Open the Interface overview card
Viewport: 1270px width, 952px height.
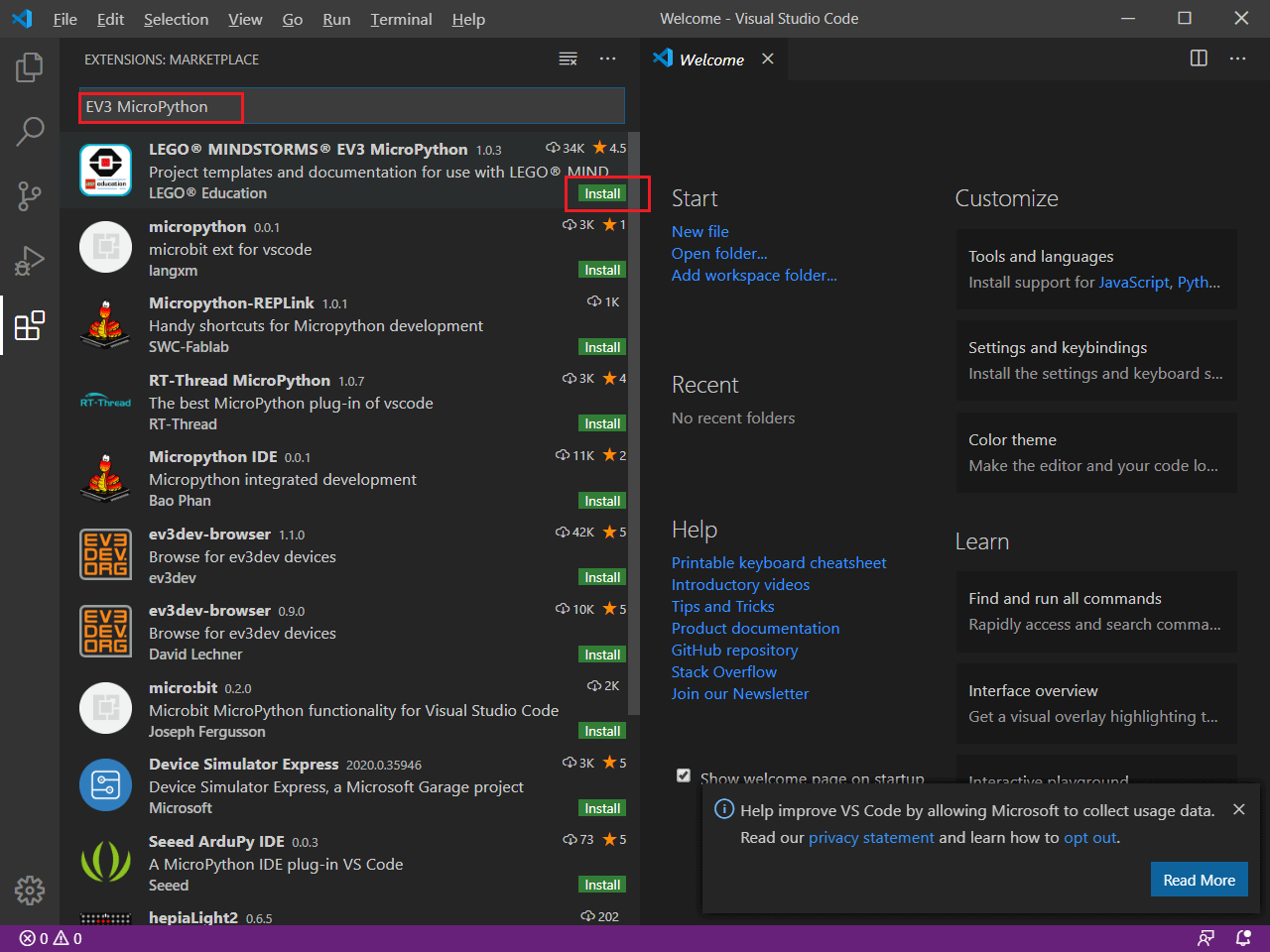point(1096,703)
